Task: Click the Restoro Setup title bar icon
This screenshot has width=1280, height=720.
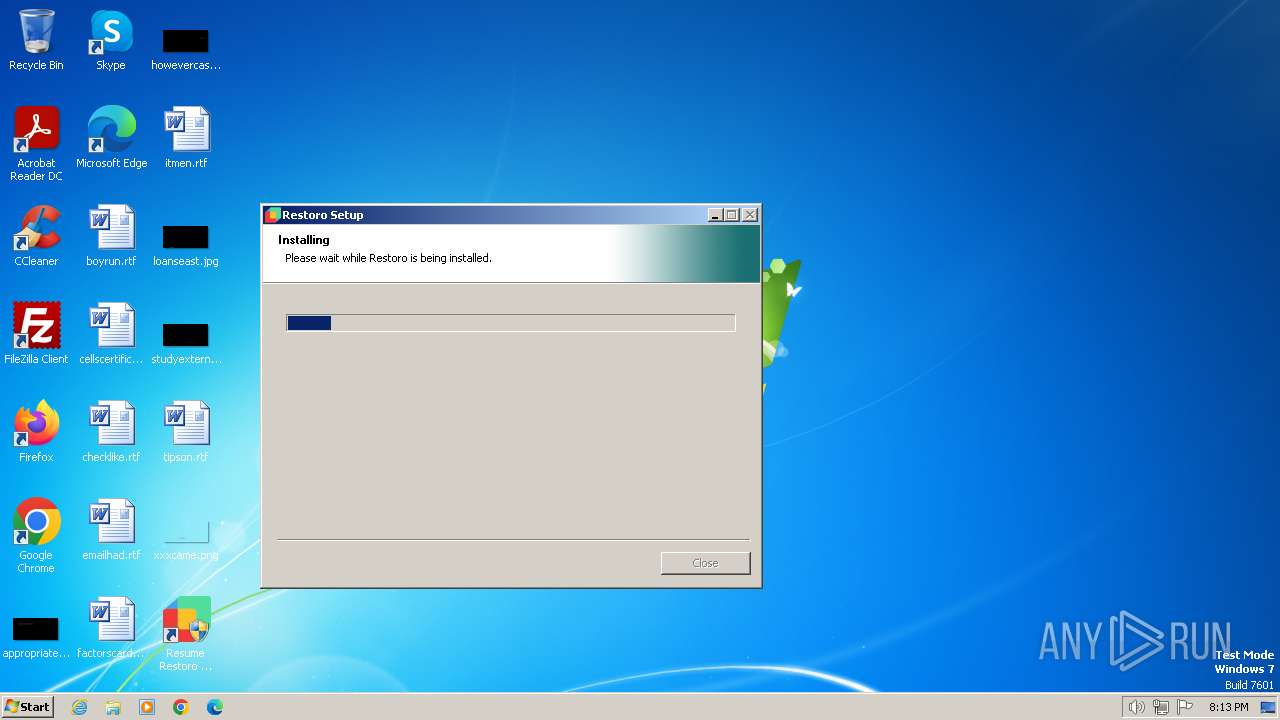Action: tap(272, 215)
